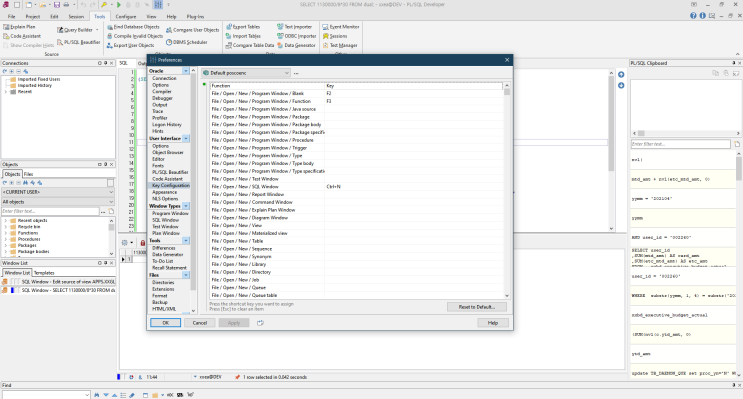Select the Program Window / Blank function row
743x399 pixels.
[x=357, y=94]
